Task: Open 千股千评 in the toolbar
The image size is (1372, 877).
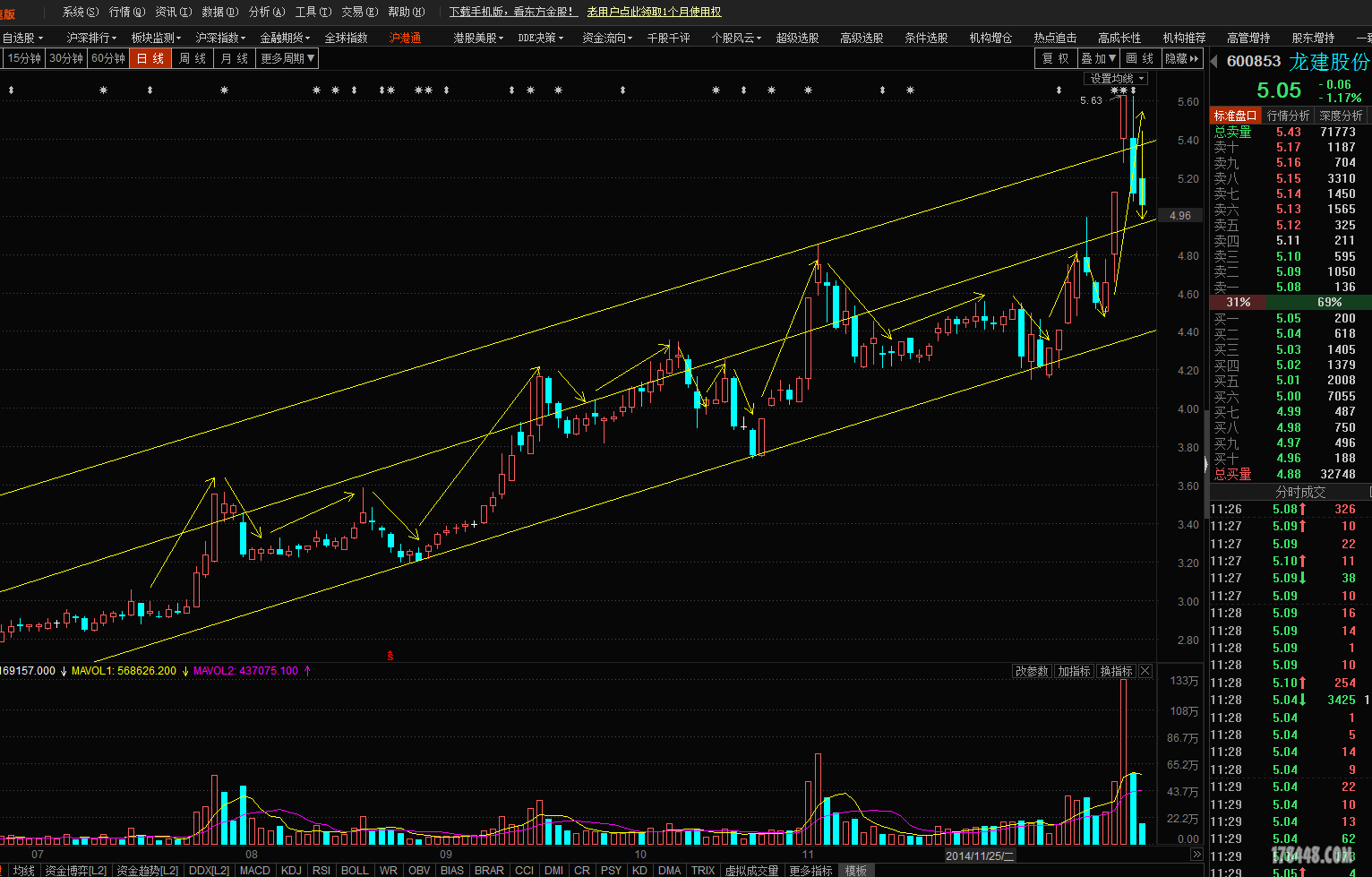Action: 668,38
